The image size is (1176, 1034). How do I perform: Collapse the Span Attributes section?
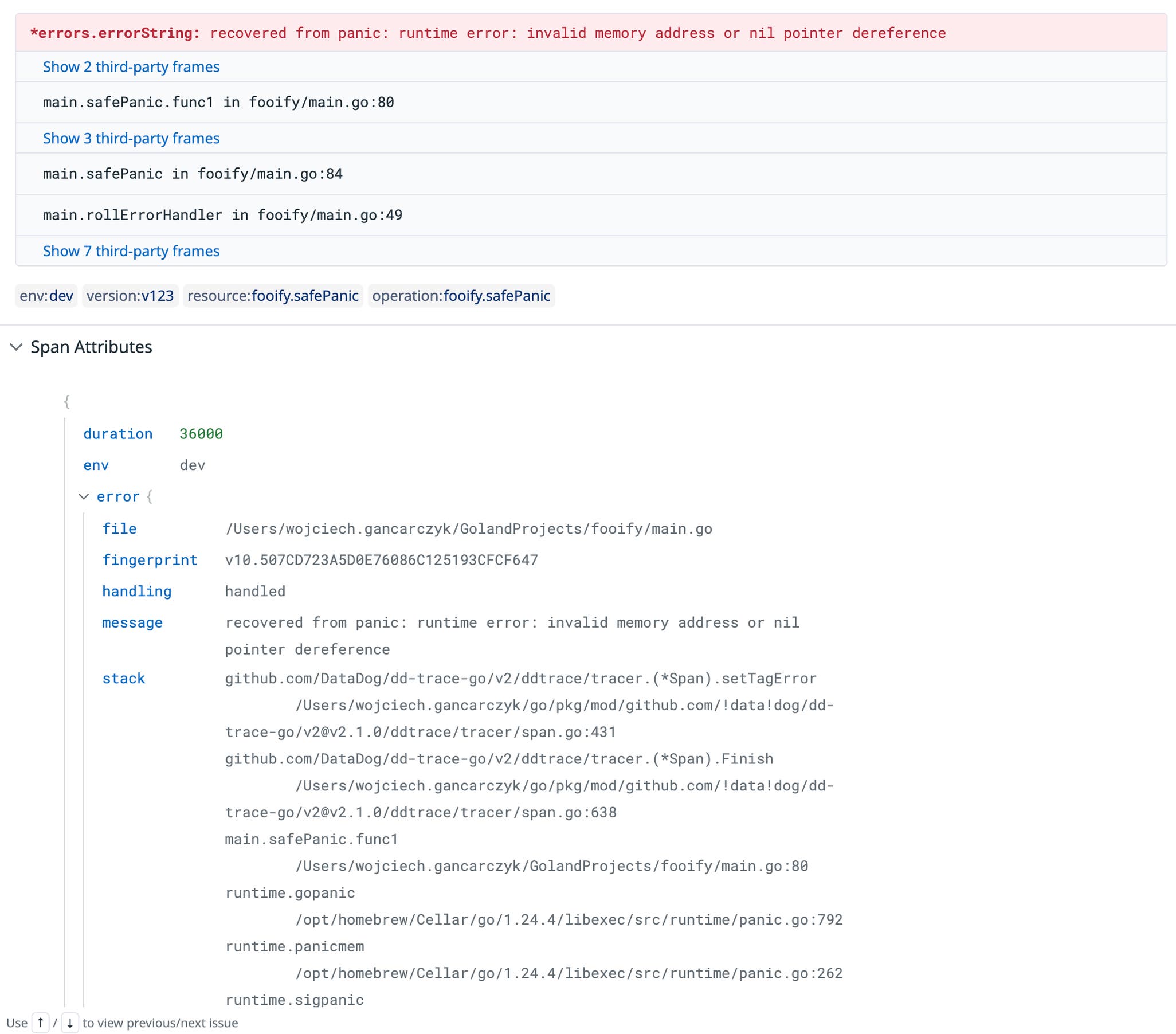point(17,347)
